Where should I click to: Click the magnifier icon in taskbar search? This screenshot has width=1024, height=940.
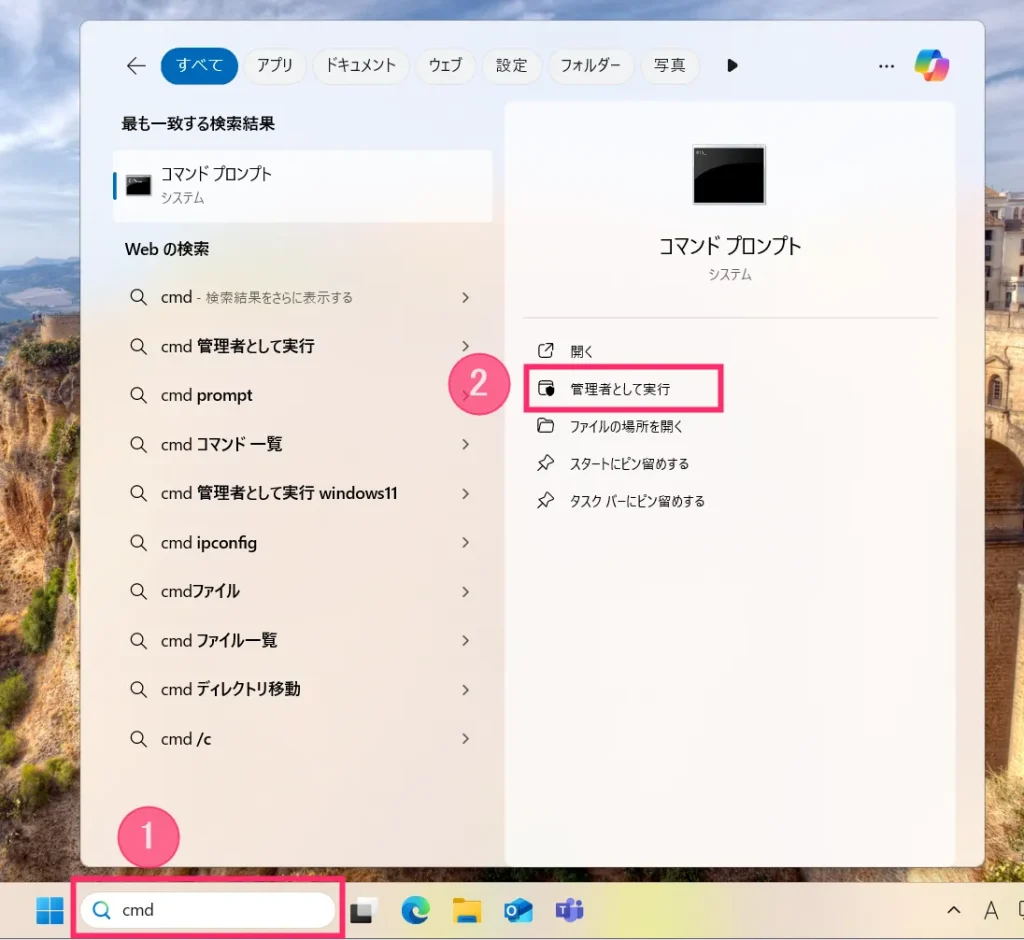(101, 910)
